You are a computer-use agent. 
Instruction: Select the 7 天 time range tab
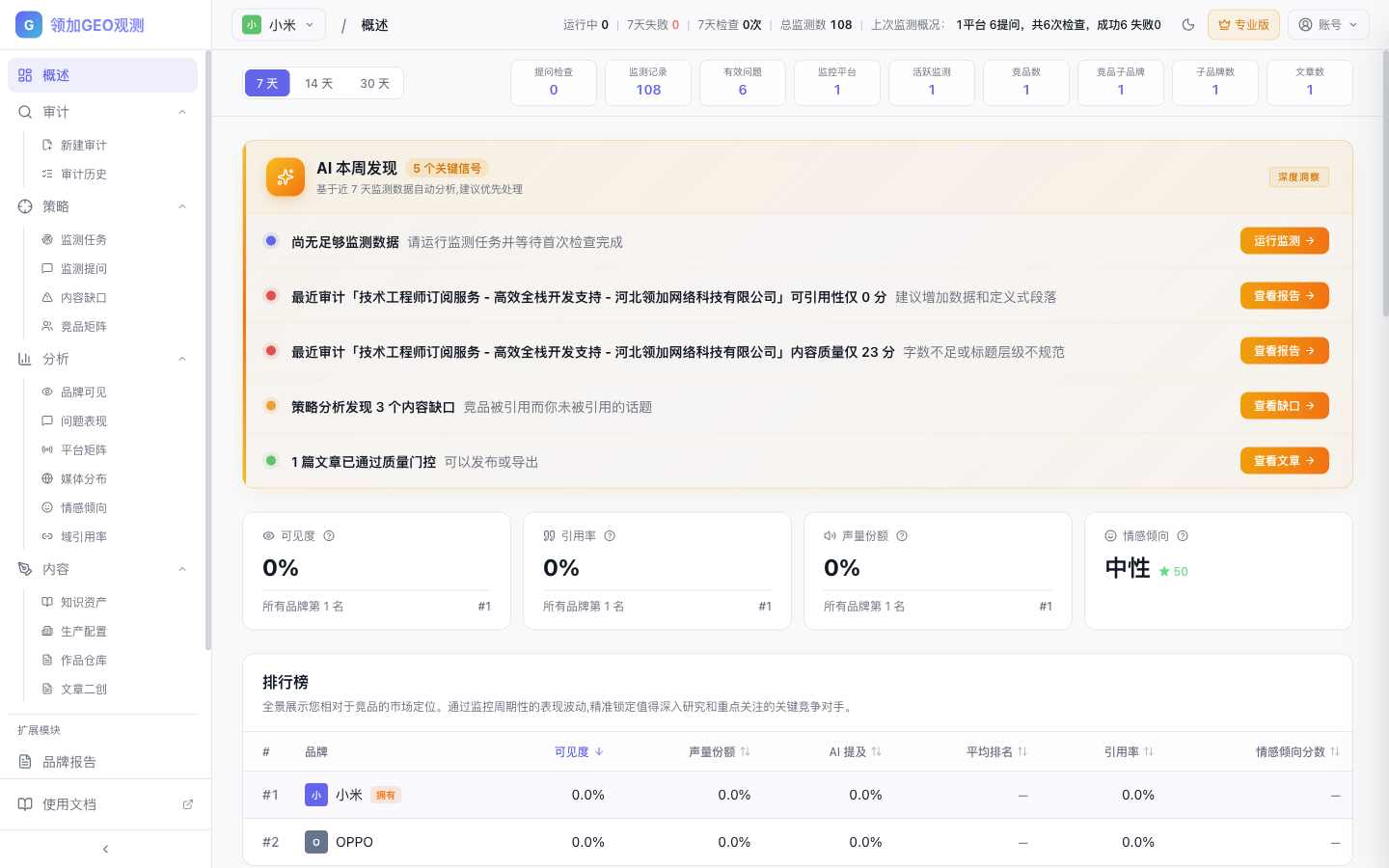tap(267, 84)
